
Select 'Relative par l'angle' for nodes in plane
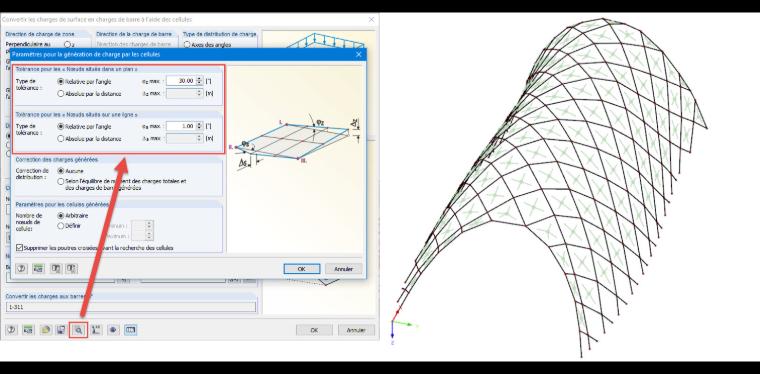[x=61, y=81]
